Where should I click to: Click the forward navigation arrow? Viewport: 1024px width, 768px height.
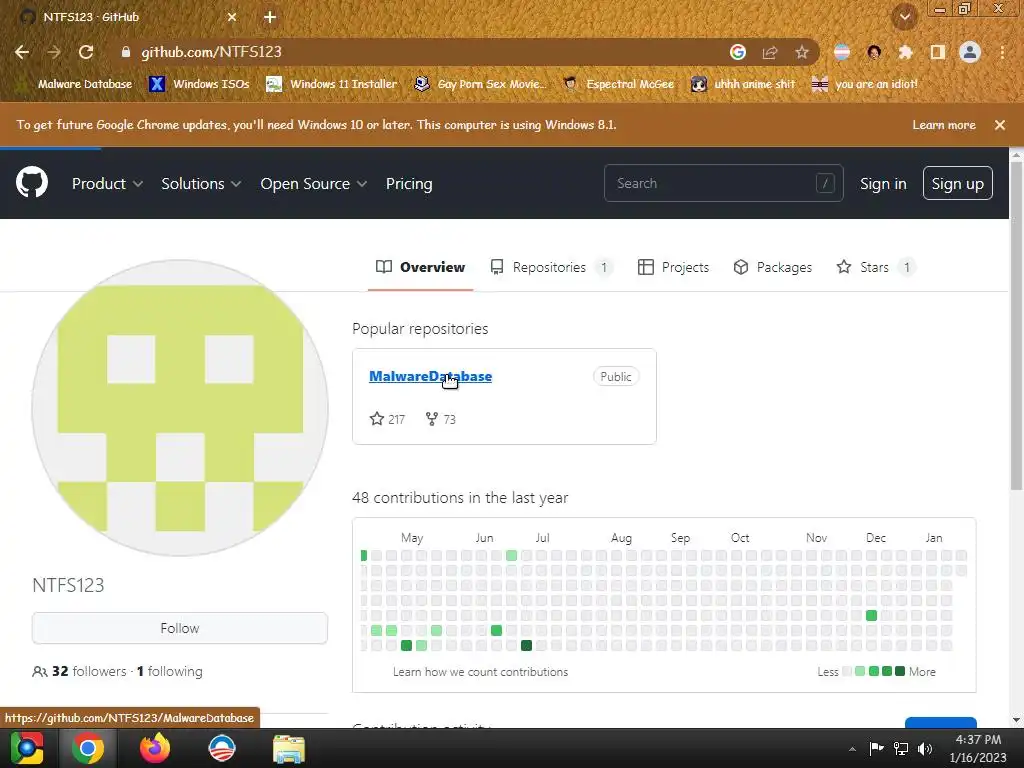[54, 52]
